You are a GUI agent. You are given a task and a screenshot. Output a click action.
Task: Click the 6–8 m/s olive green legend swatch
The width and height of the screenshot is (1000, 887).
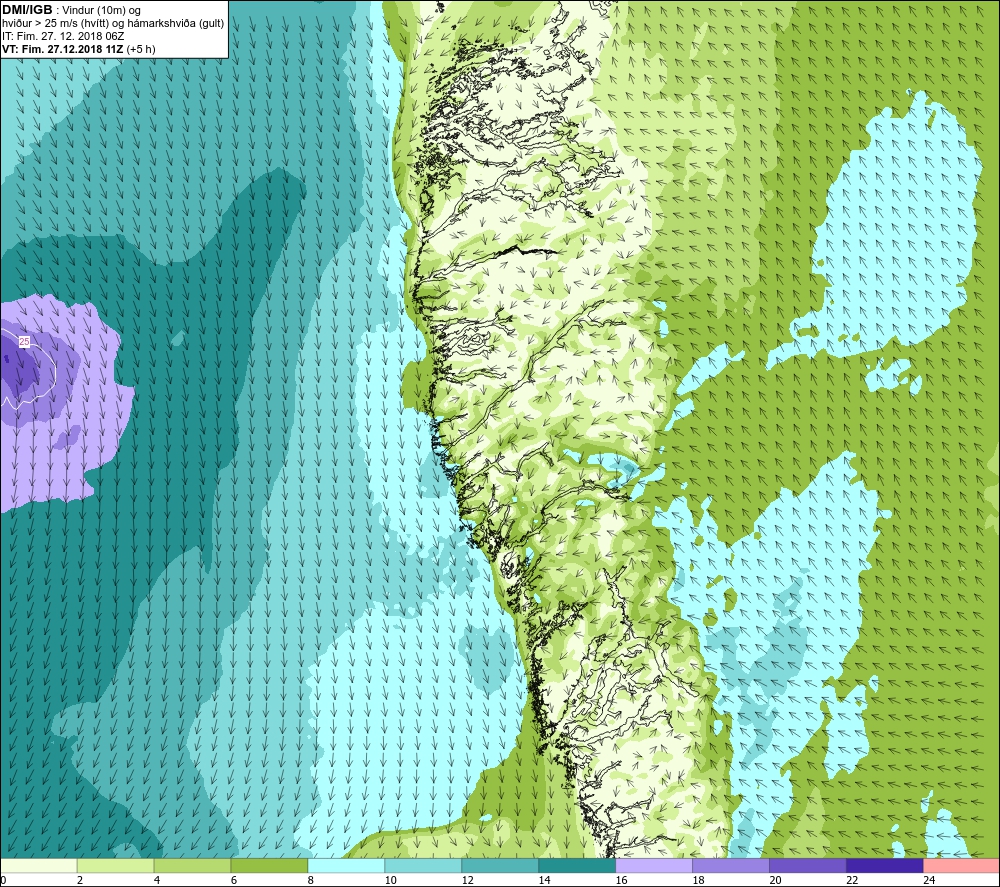269,865
